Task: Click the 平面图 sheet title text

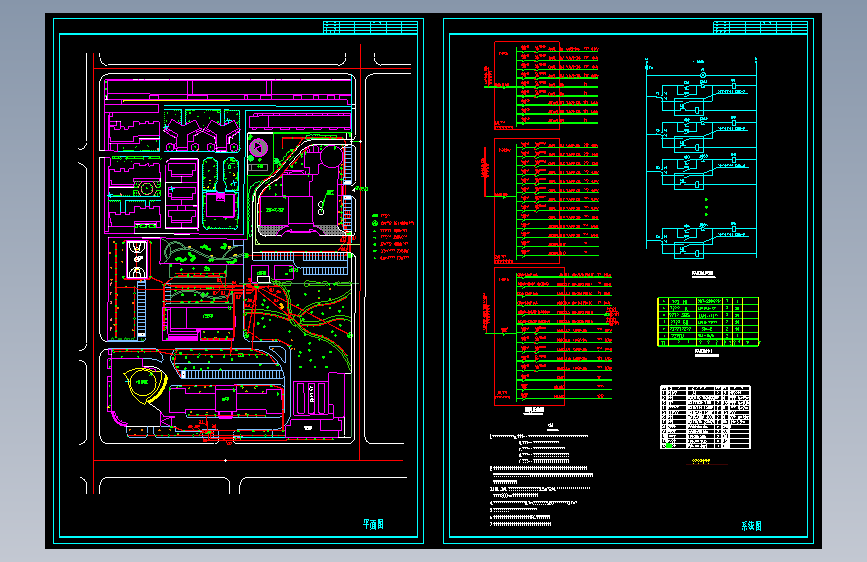Action: [x=373, y=524]
